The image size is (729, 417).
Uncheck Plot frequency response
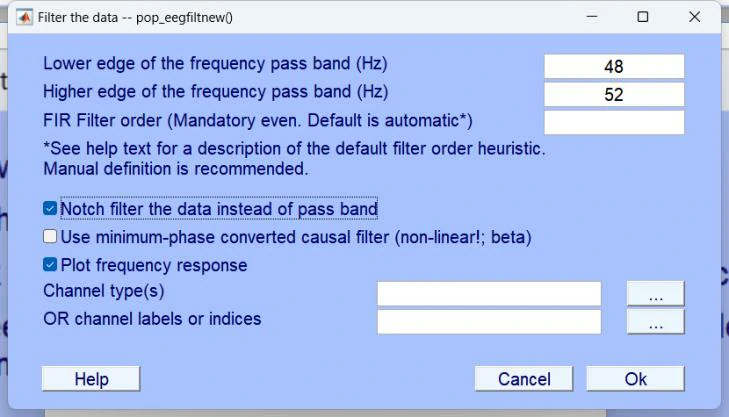pyautogui.click(x=50, y=265)
